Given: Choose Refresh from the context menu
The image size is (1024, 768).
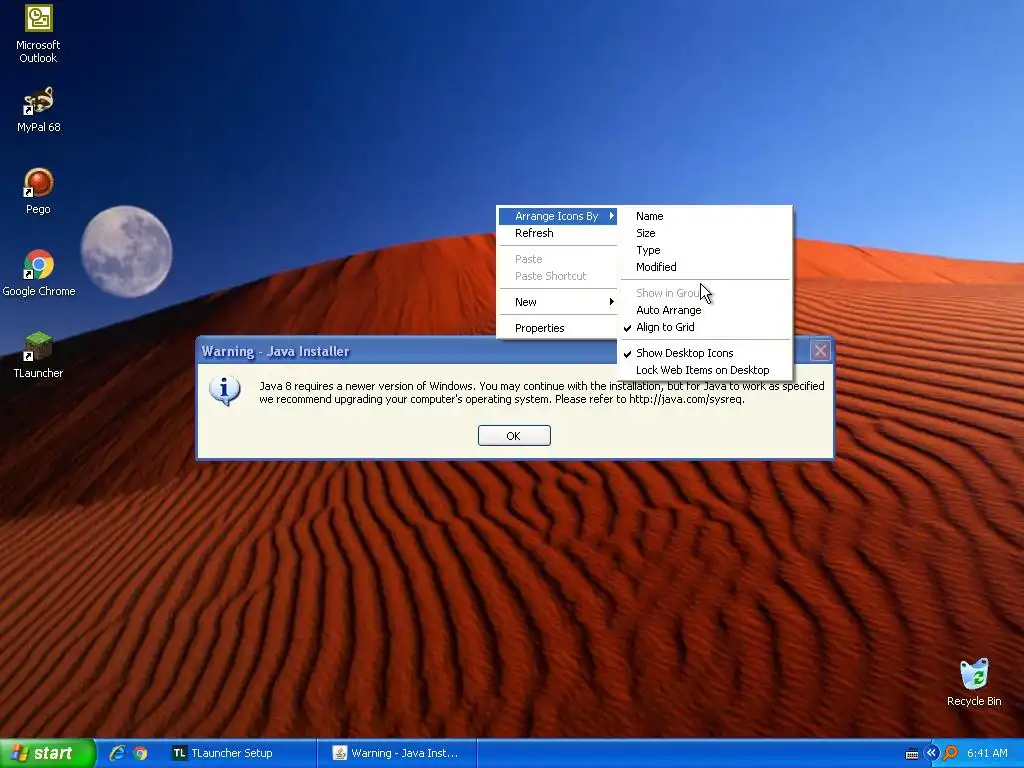Looking at the screenshot, I should pyautogui.click(x=557, y=233).
